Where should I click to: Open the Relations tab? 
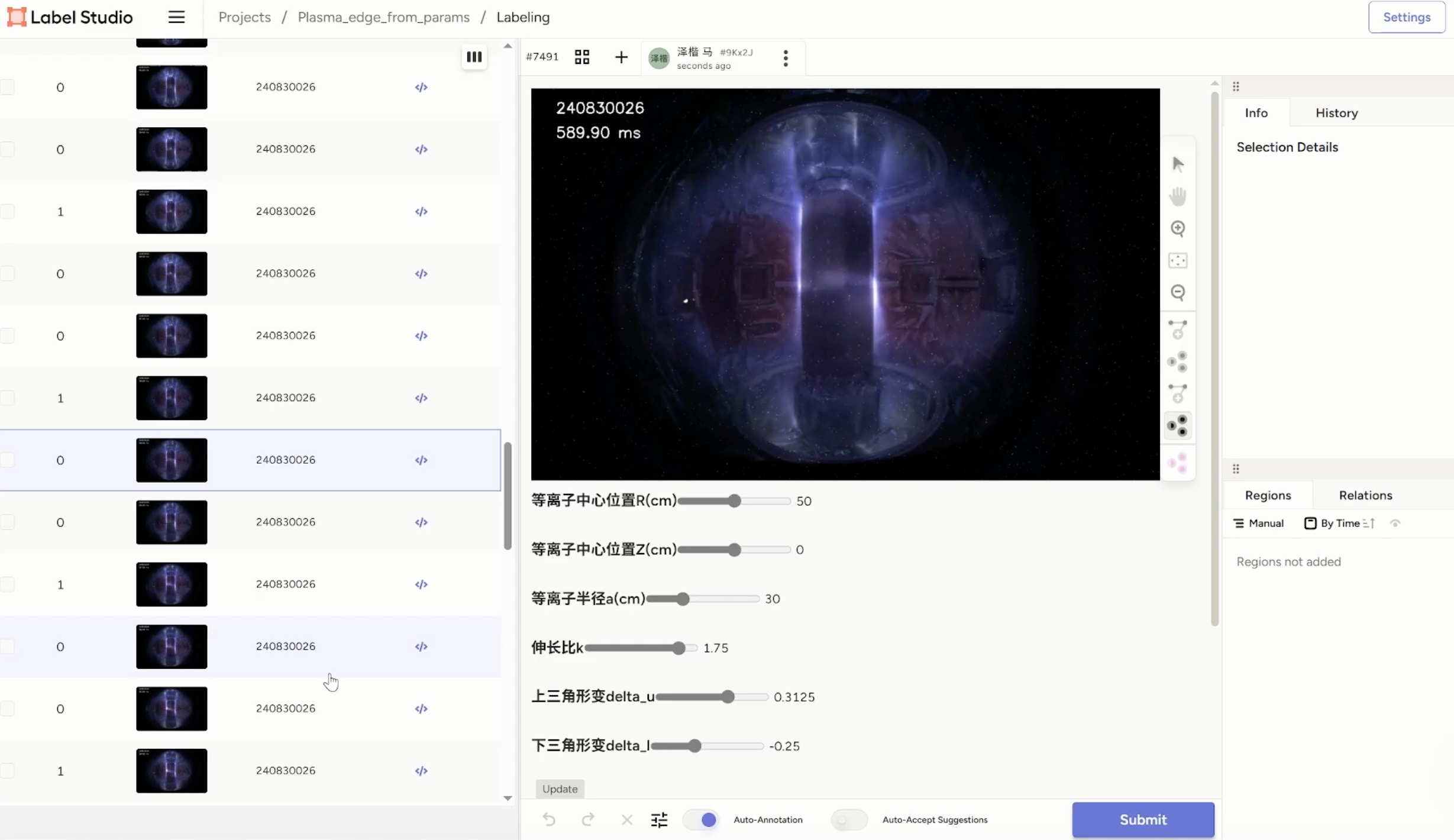pyautogui.click(x=1365, y=495)
